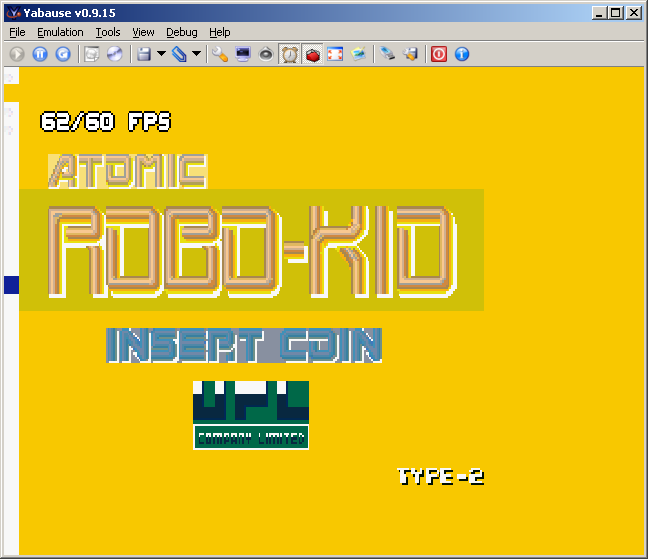The image size is (648, 559).
Task: Click the Yabause logo in title bar
Action: 14,13
